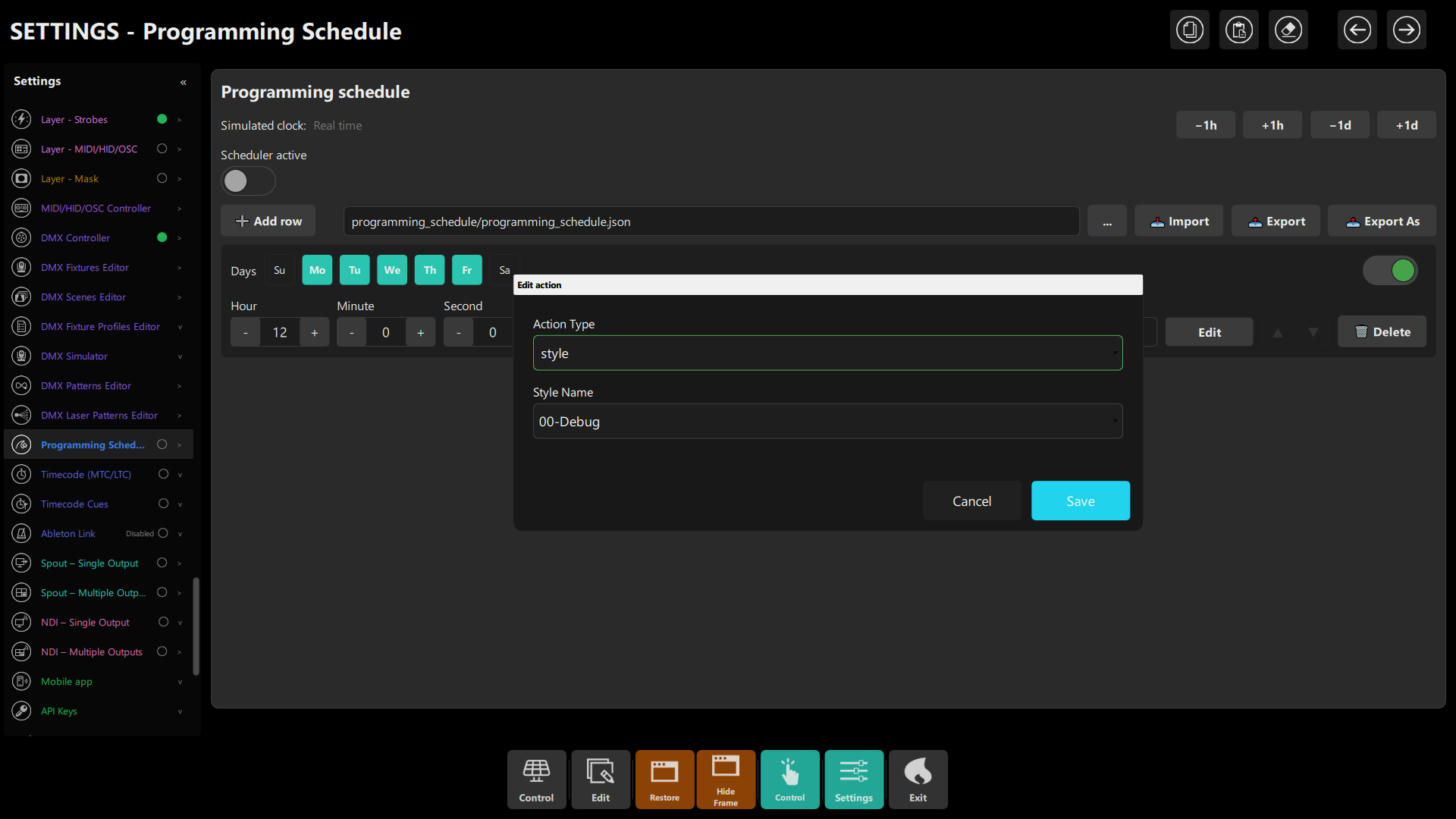Go back with the left arrow icon
The image size is (1456, 819).
(1357, 30)
